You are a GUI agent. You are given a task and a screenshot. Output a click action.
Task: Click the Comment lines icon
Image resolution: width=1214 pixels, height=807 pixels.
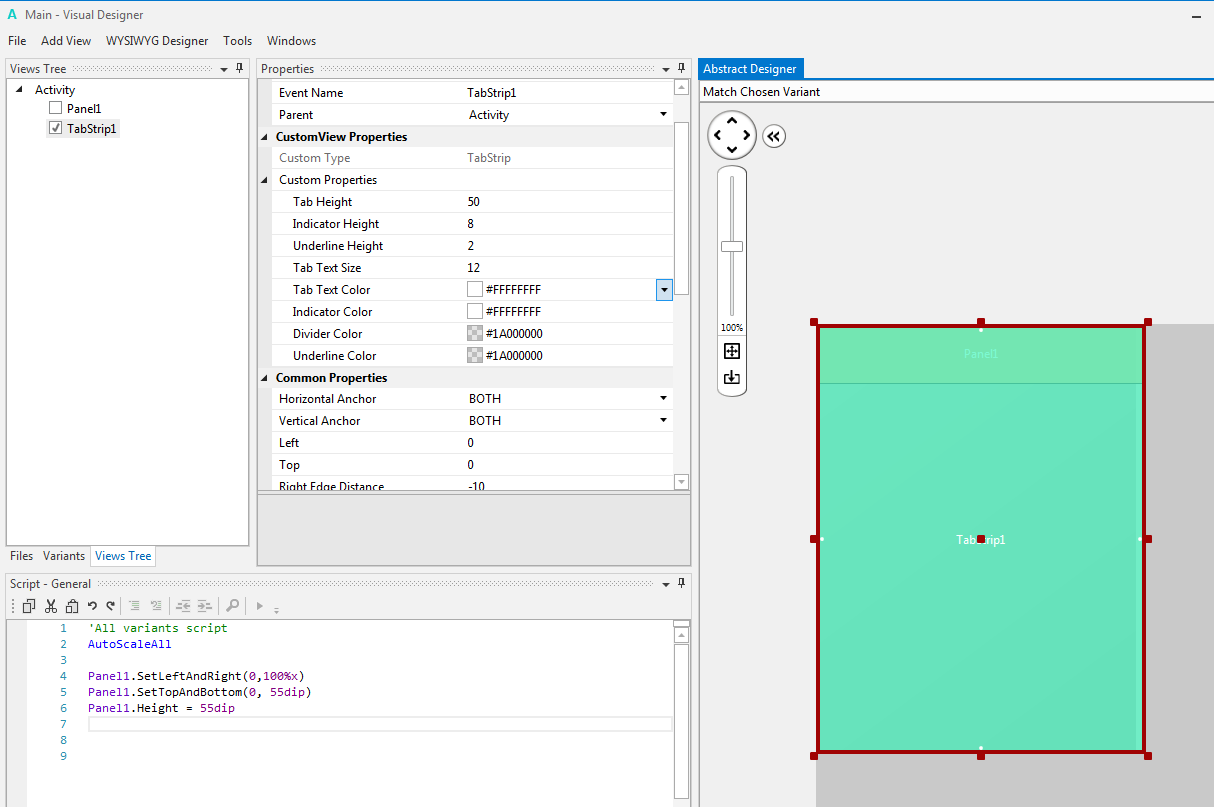click(x=134, y=605)
